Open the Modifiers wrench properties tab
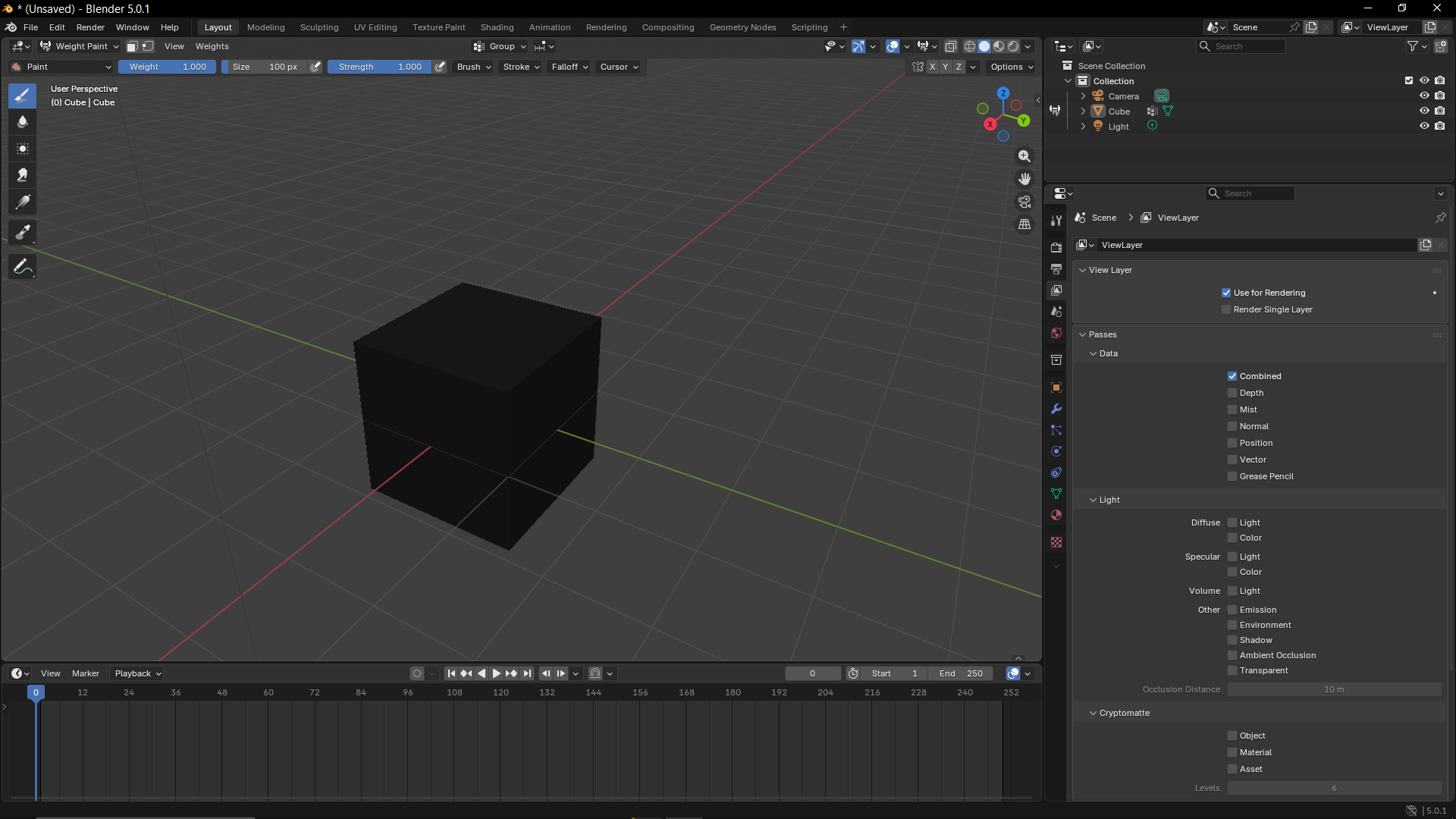 pos(1056,409)
